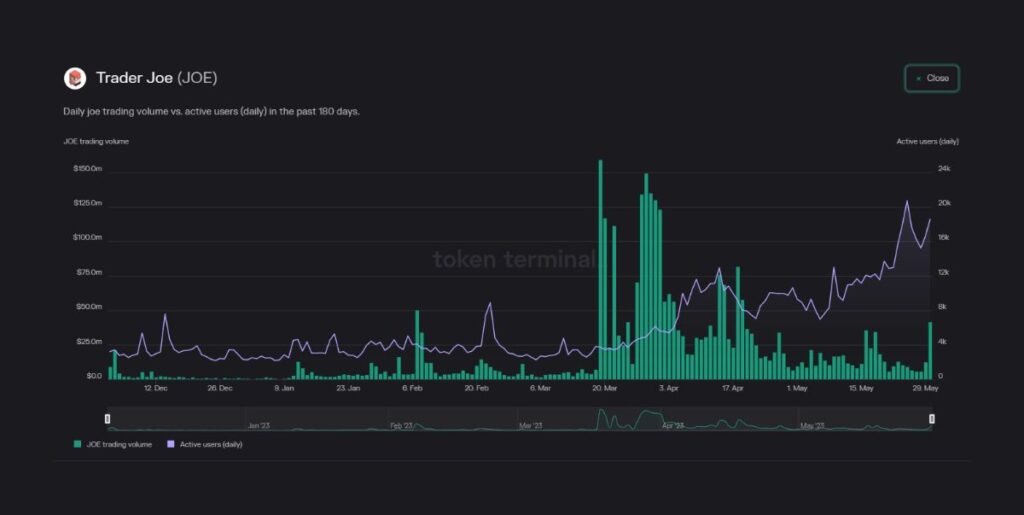Click the green JOE trading volume legend square
This screenshot has height=515, width=1024.
tap(77, 444)
